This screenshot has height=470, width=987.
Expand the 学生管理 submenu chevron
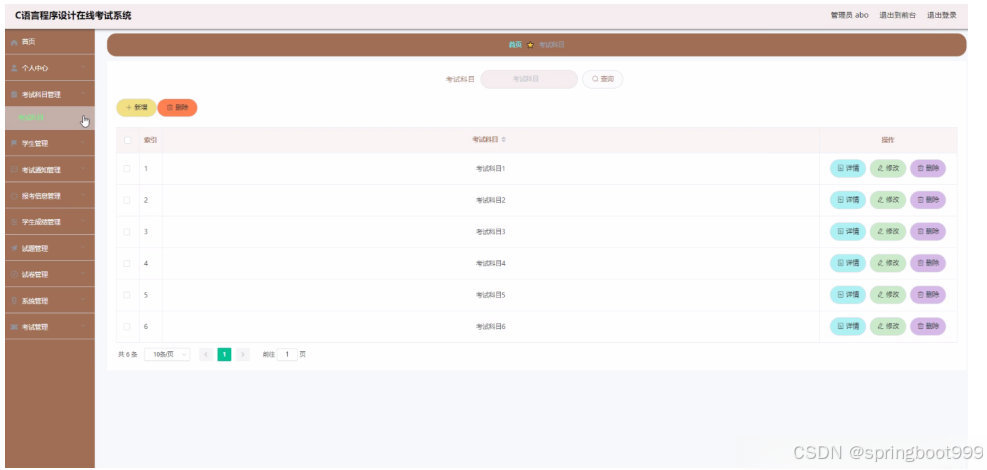(x=83, y=143)
